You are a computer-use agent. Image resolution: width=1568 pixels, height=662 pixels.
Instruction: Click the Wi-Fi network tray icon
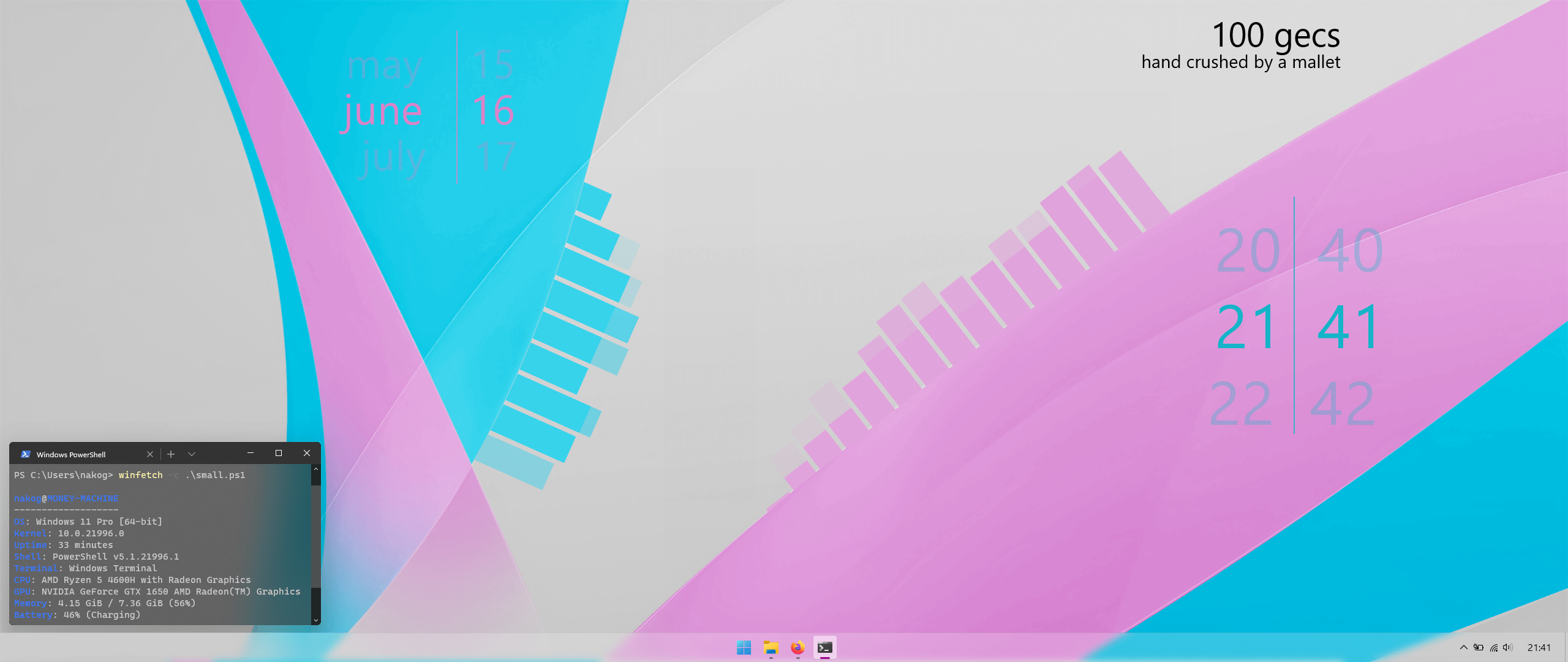click(1494, 647)
